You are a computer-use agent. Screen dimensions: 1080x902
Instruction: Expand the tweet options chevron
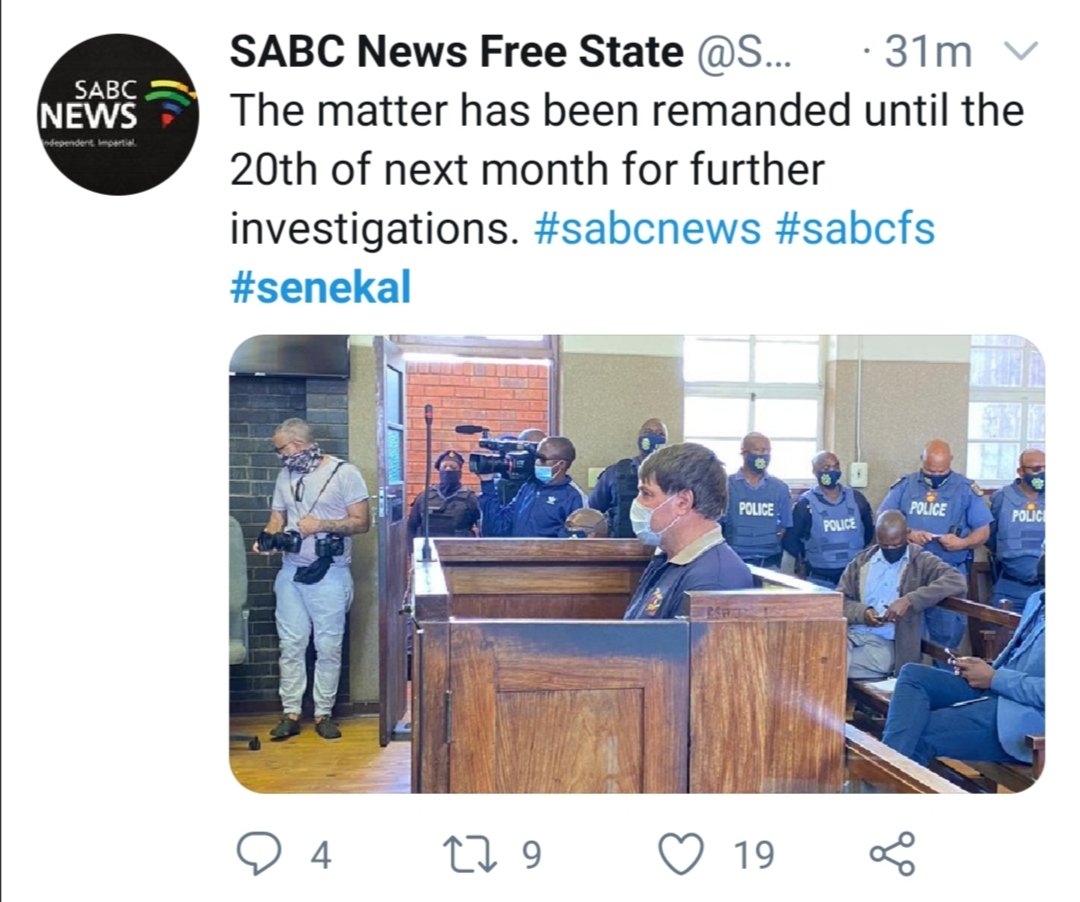tap(1018, 51)
